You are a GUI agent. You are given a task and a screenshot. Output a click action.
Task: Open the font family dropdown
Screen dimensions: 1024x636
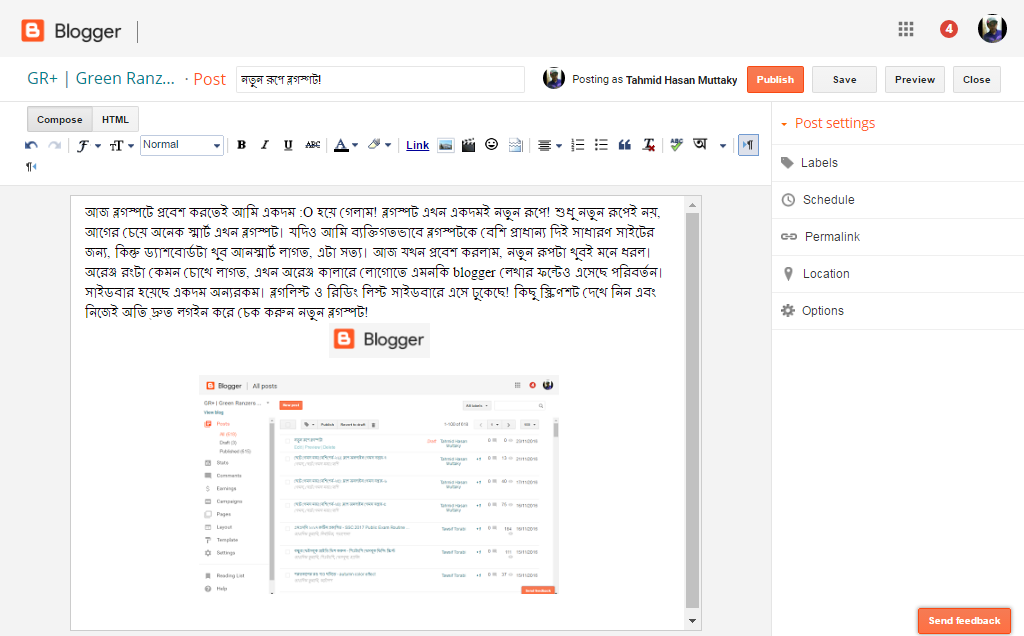point(88,145)
